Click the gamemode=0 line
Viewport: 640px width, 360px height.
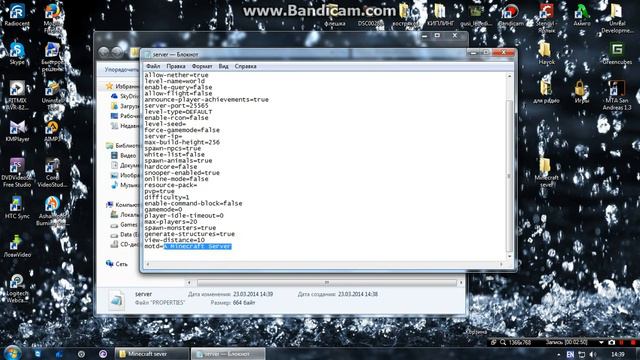point(163,209)
